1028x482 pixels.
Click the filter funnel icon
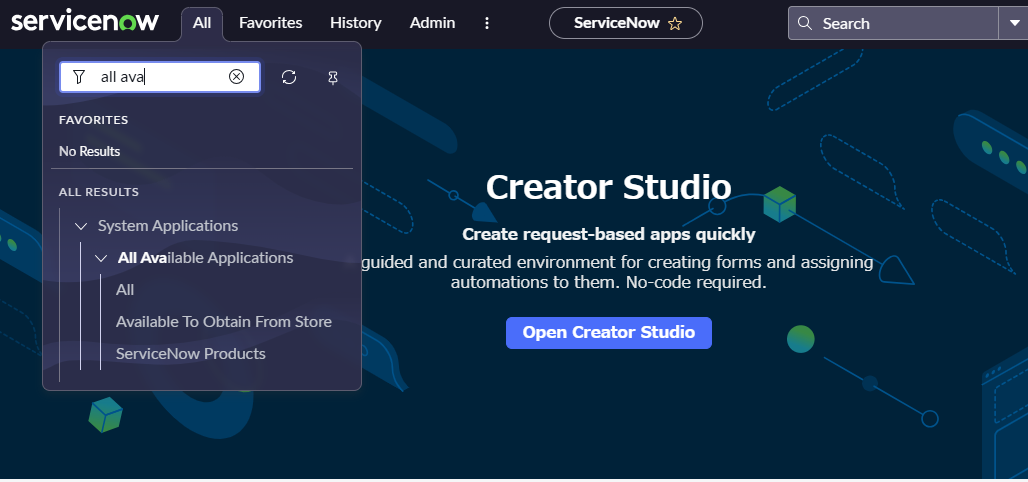79,77
